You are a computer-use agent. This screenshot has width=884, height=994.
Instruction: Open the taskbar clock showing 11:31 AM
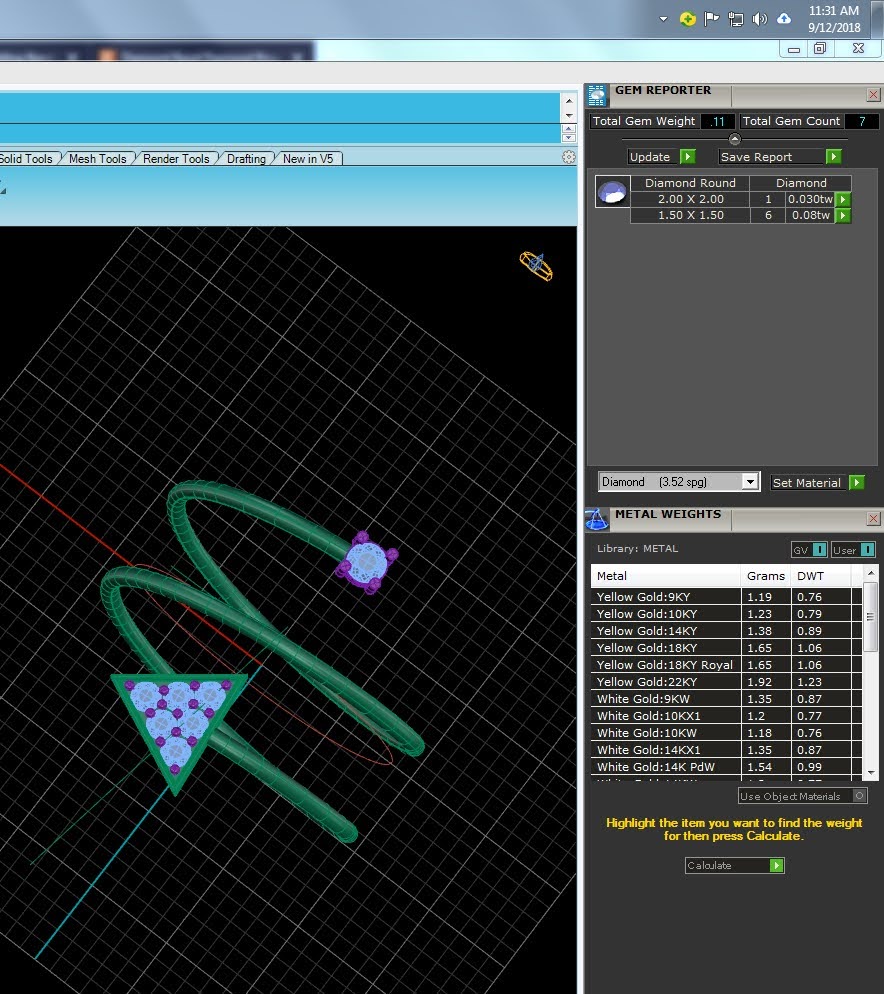tap(834, 19)
